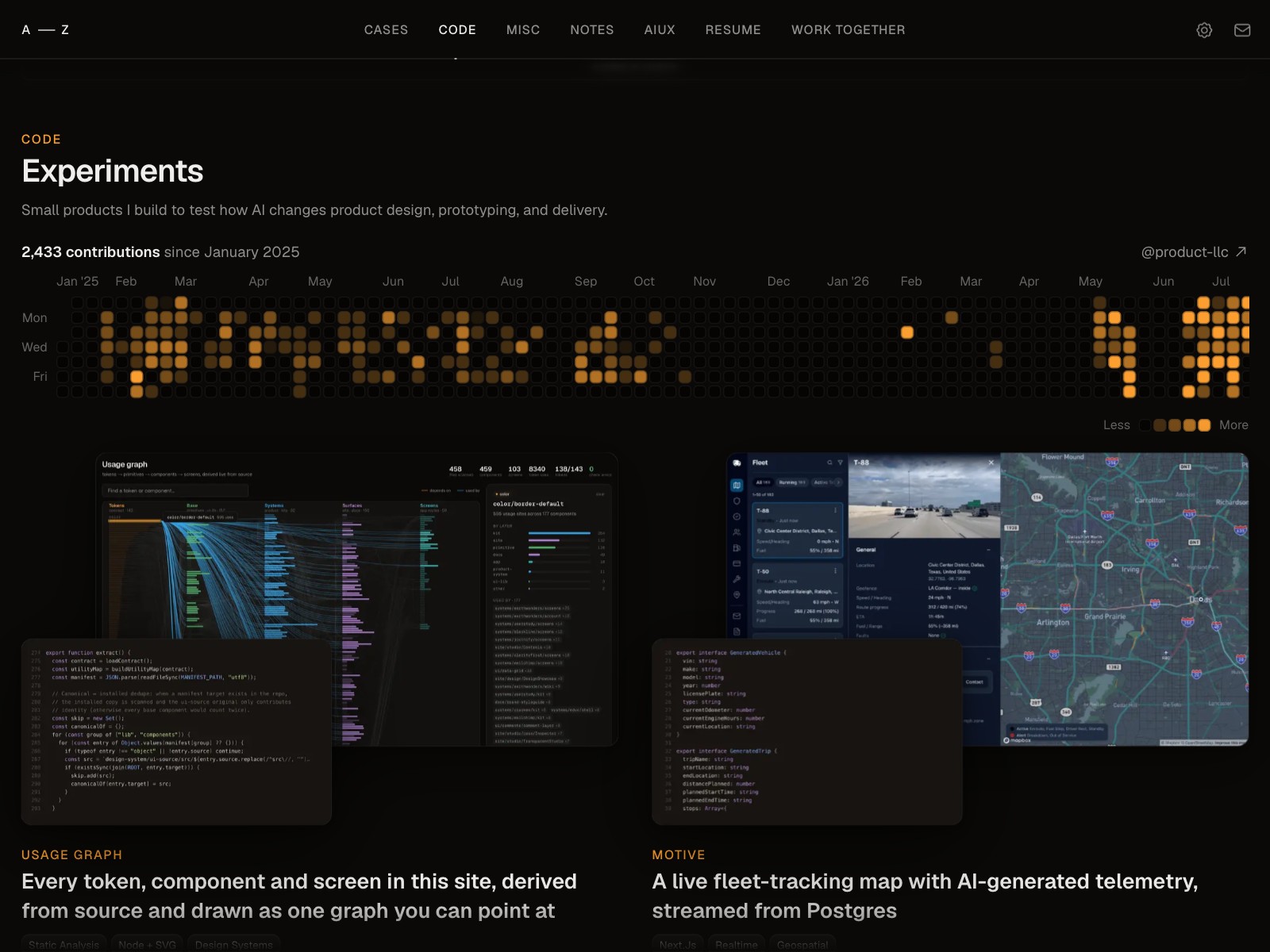Click the 'Experiments' heading
Screen dimensions: 1270x952
click(113, 171)
